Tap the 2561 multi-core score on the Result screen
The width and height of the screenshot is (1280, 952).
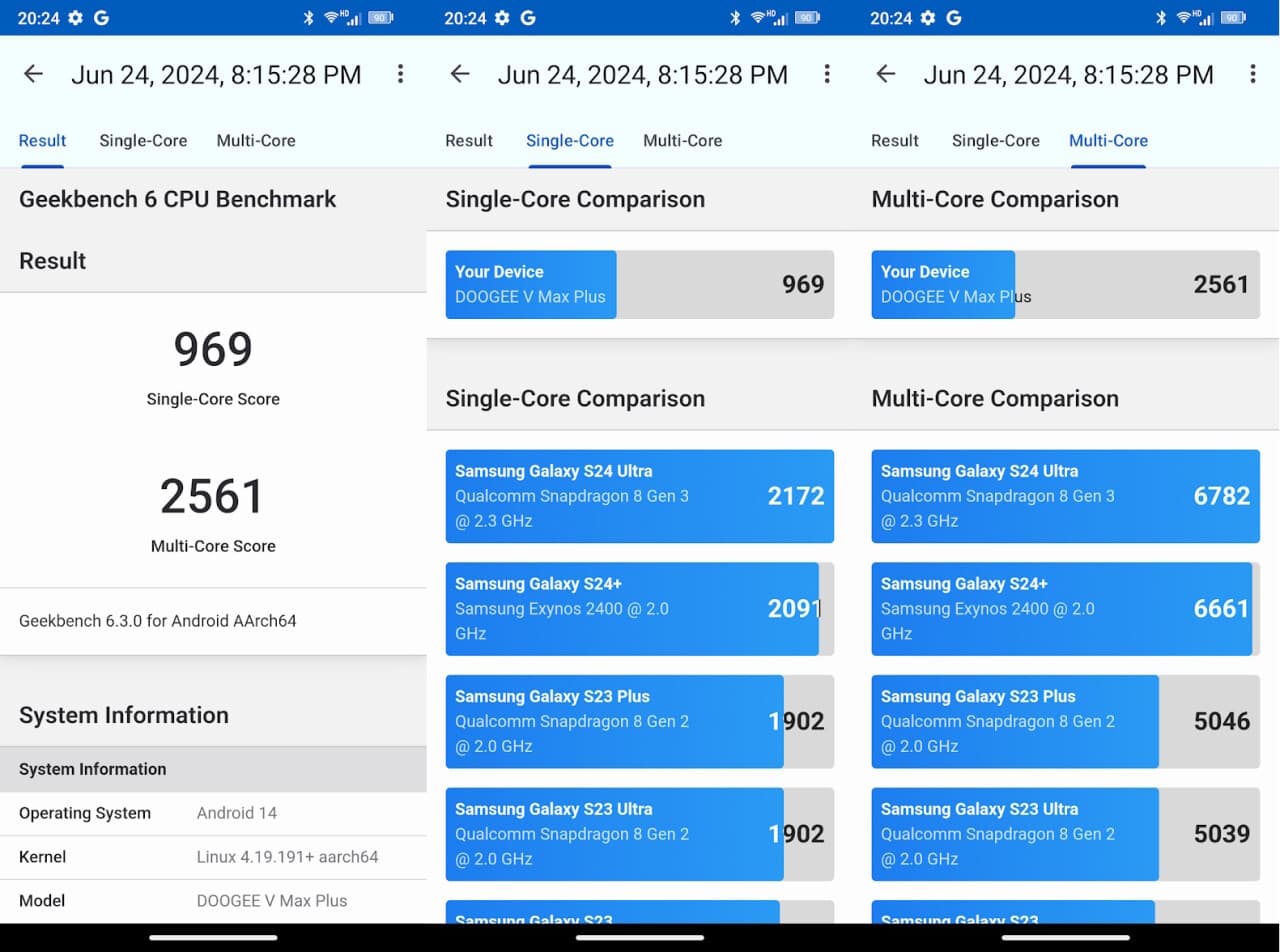click(x=213, y=496)
